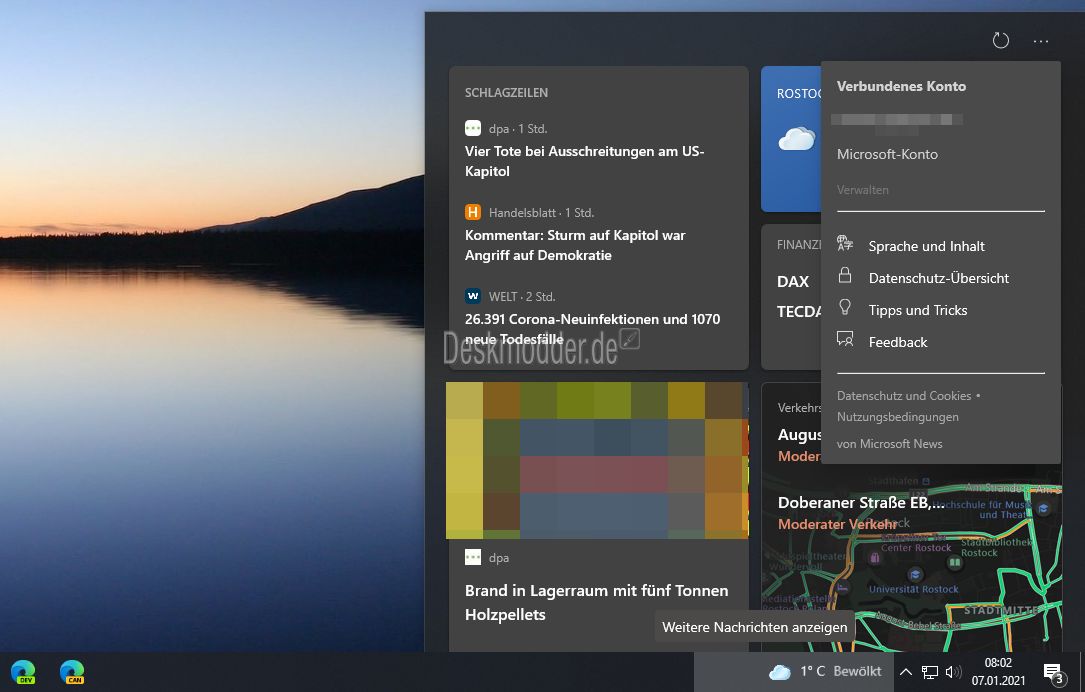1085x692 pixels.
Task: Click Microsoft-Konto label
Action: [887, 154]
